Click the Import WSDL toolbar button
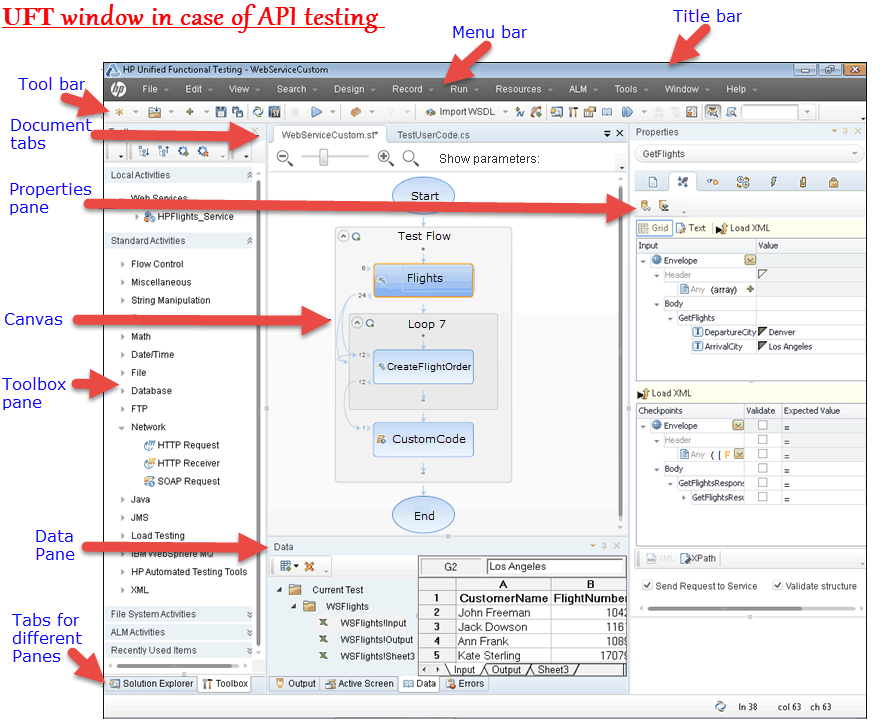The height and width of the screenshot is (720, 880). pos(461,112)
